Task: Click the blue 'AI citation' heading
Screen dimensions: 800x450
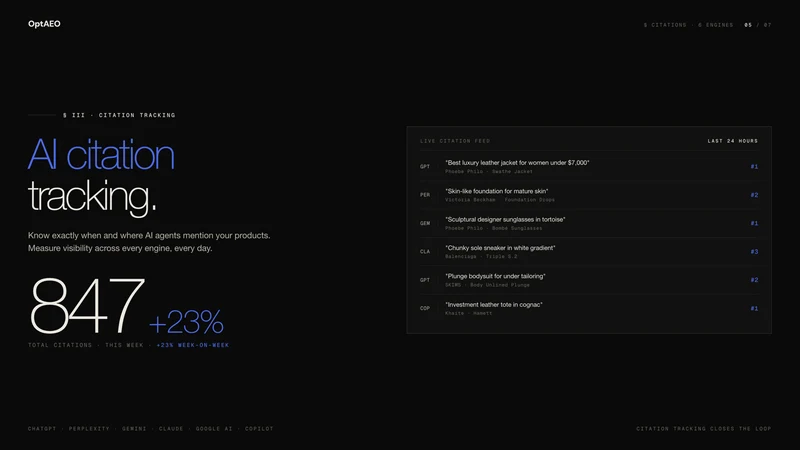Action: click(x=101, y=155)
